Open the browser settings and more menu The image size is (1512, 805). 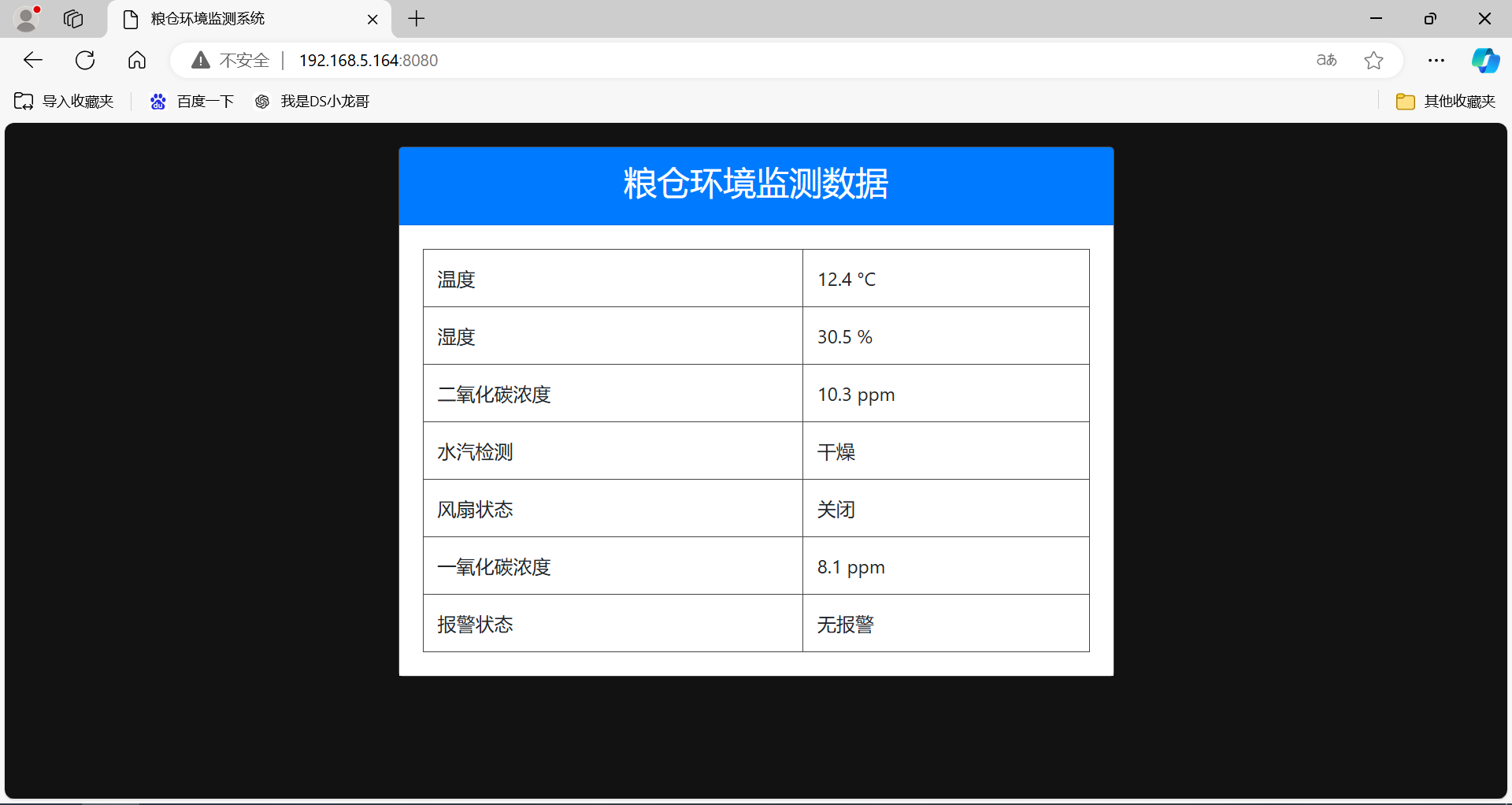click(1436, 60)
